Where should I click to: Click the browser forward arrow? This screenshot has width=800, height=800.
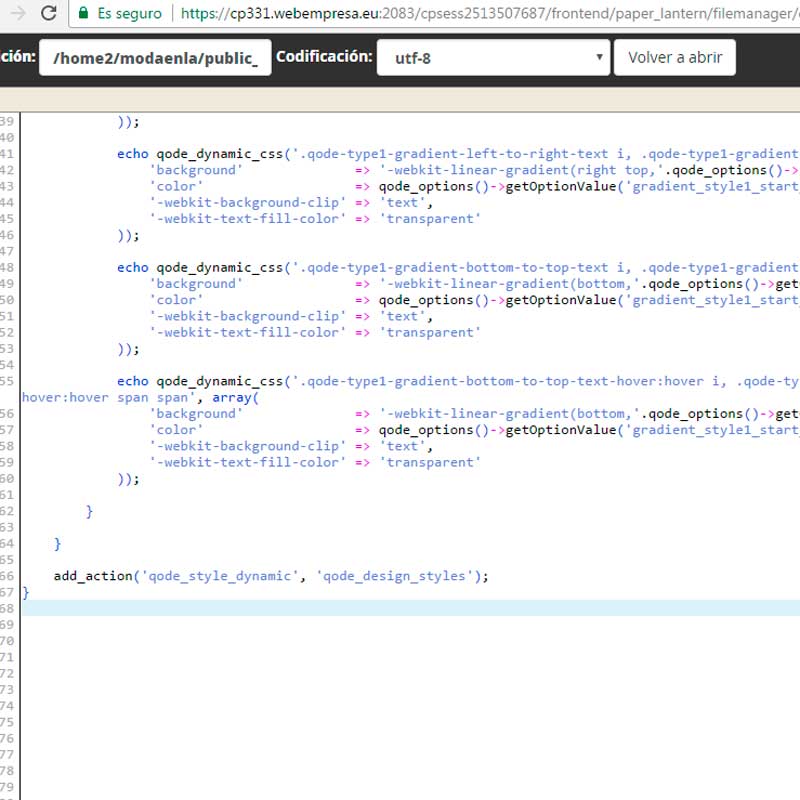point(18,13)
